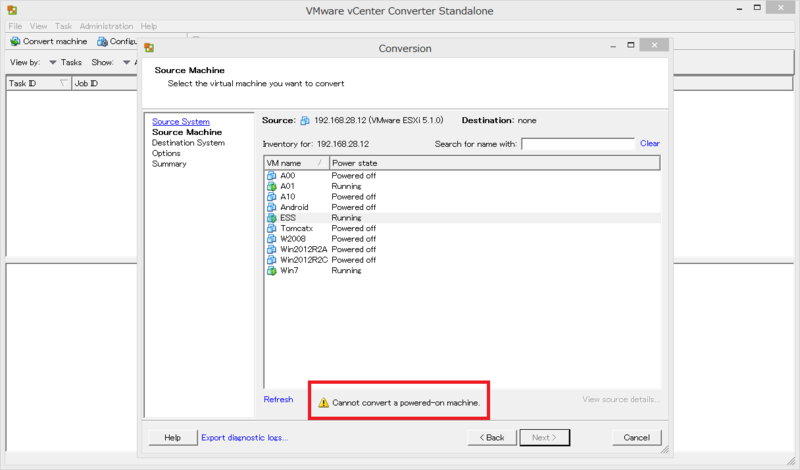Cancel the conversion wizard
800x470 pixels.
click(x=637, y=437)
